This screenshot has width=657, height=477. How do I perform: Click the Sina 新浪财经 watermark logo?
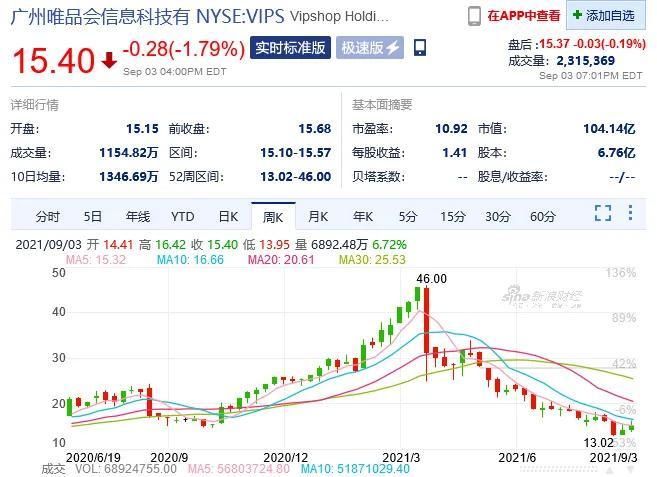(542, 297)
